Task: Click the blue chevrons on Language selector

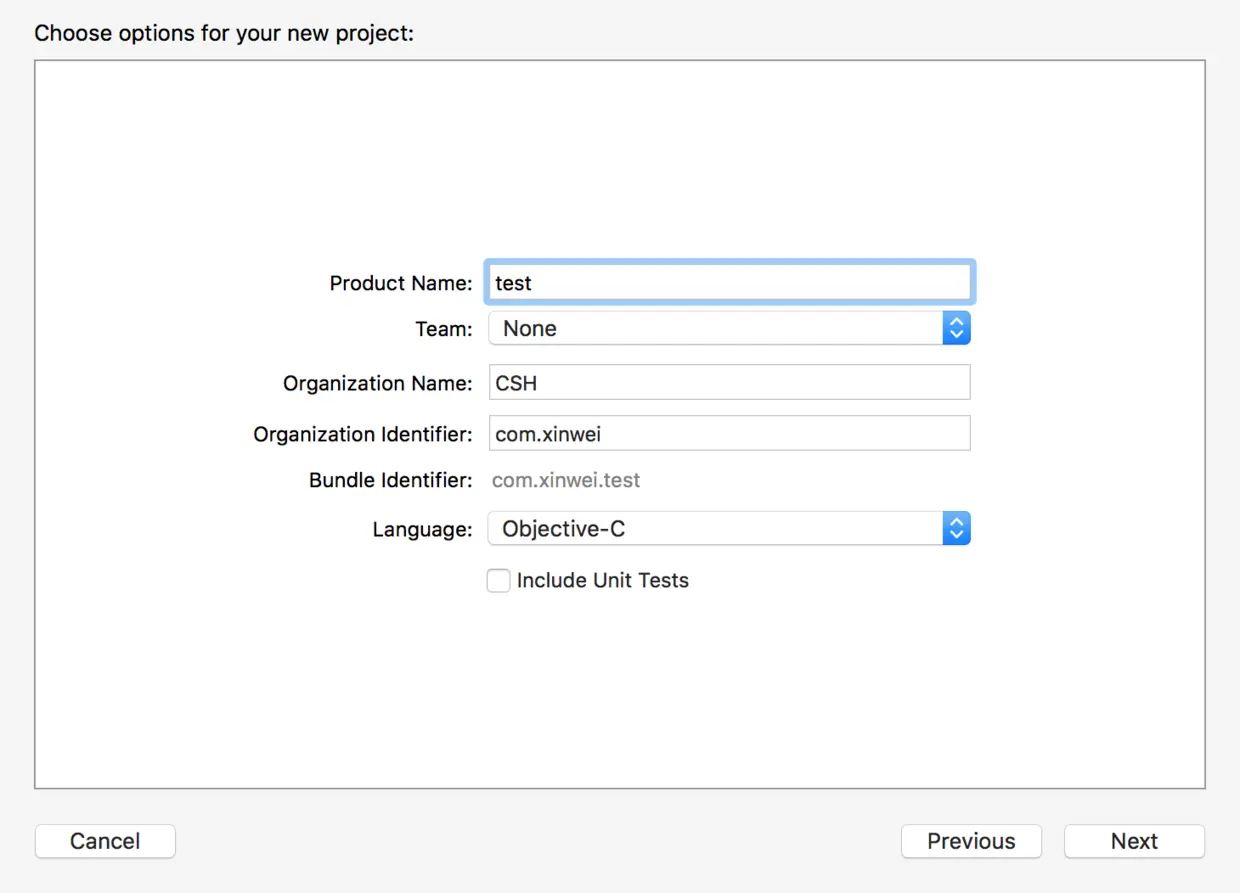Action: [956, 529]
